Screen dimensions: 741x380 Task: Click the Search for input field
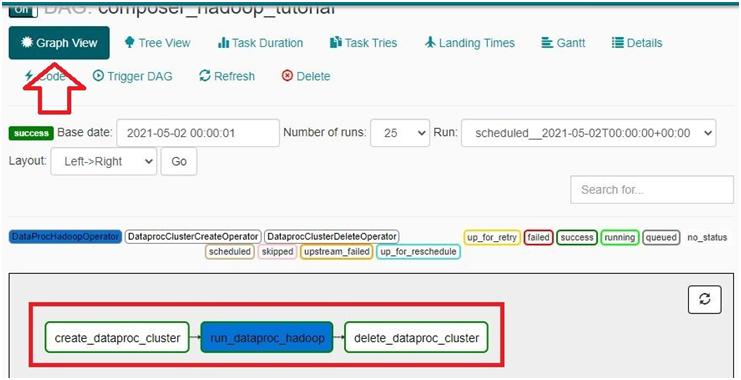652,190
